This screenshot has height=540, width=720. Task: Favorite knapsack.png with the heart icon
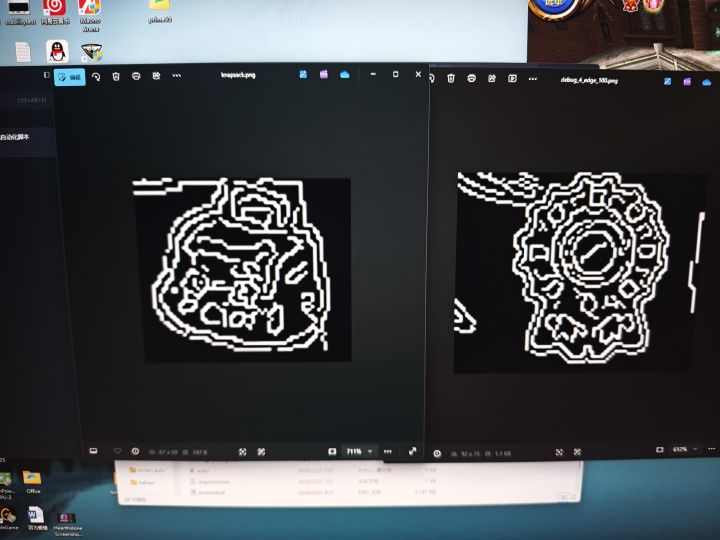117,451
